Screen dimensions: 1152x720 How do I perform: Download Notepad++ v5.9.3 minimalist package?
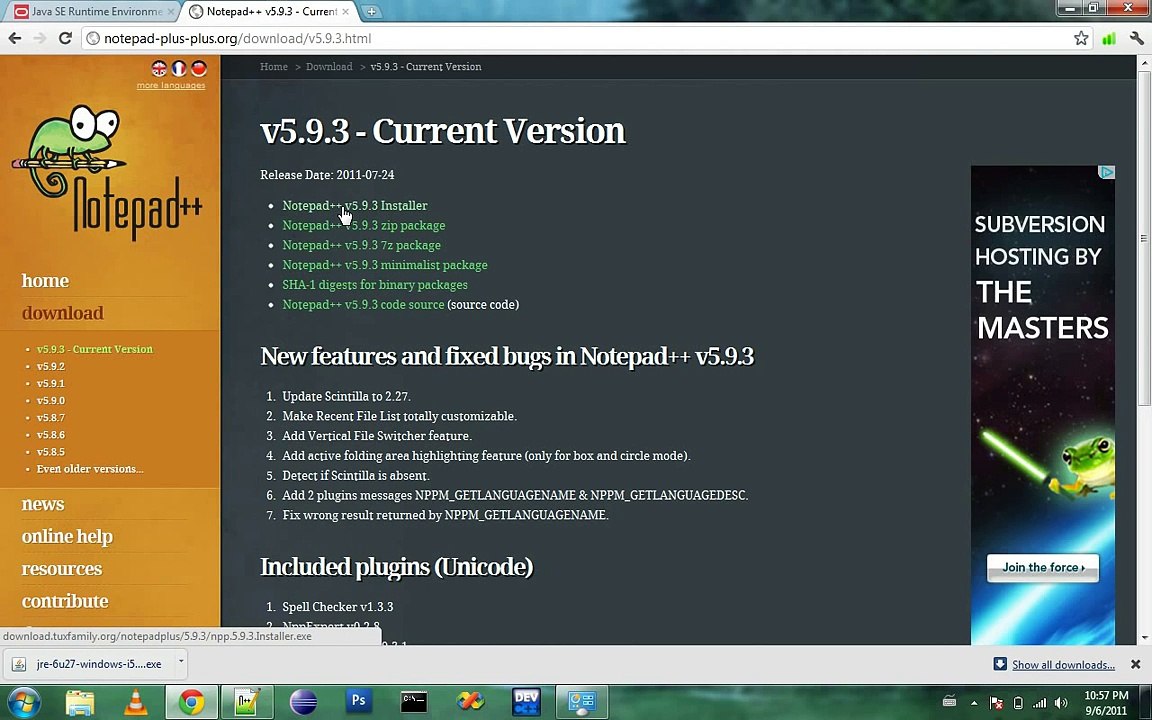pos(385,265)
